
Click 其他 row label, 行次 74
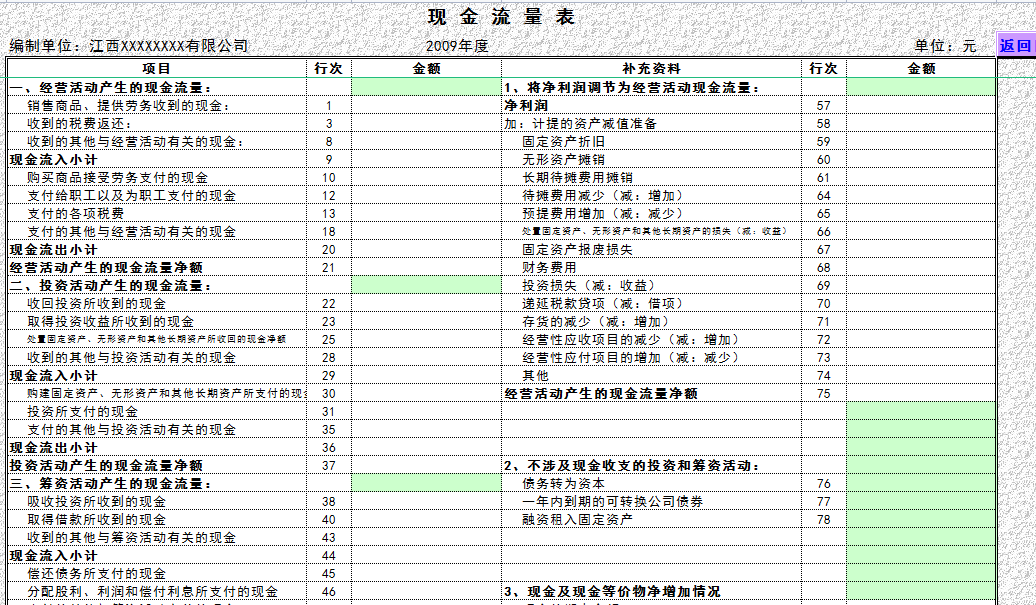click(x=536, y=375)
